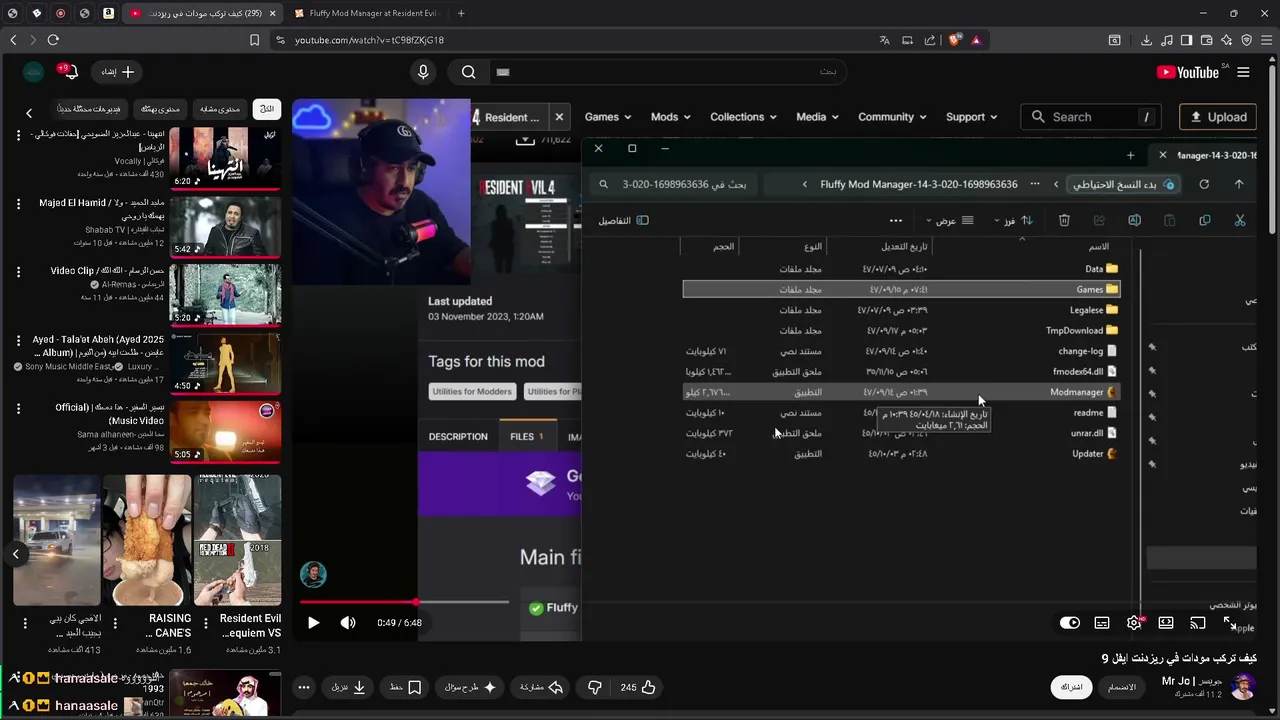This screenshot has height=720, width=1280.
Task: Mute the video with the volume icon
Action: tap(348, 623)
